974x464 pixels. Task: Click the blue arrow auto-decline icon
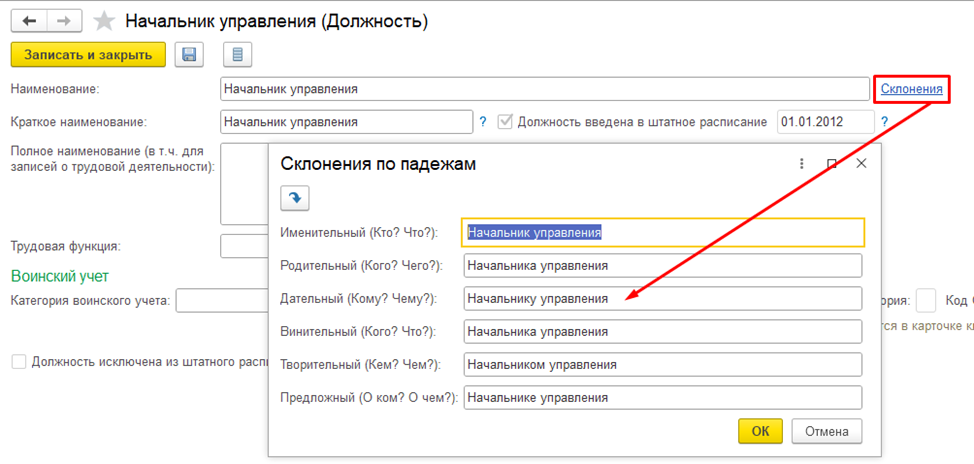click(295, 198)
